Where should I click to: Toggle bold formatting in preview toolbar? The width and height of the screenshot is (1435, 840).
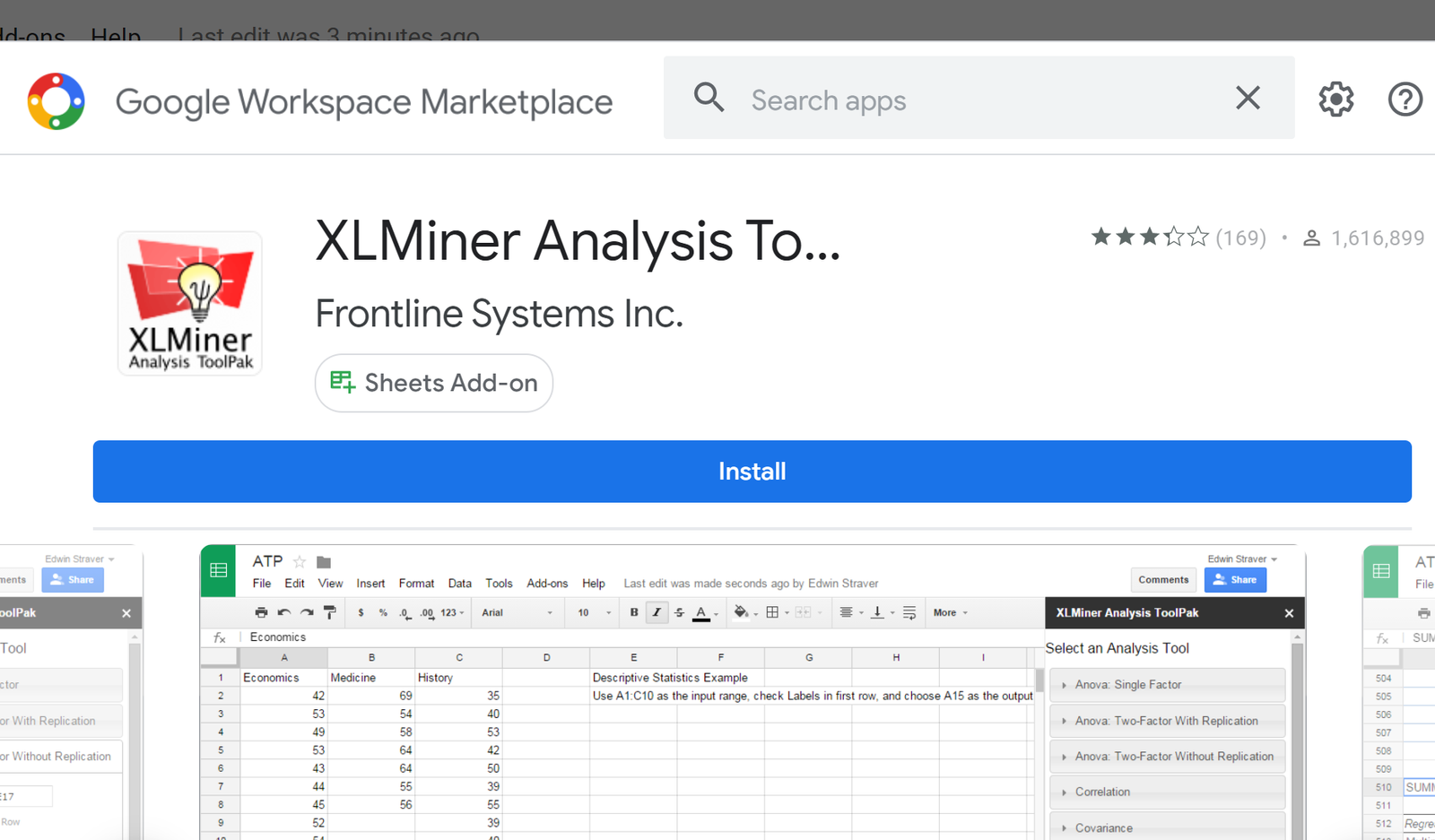(634, 612)
